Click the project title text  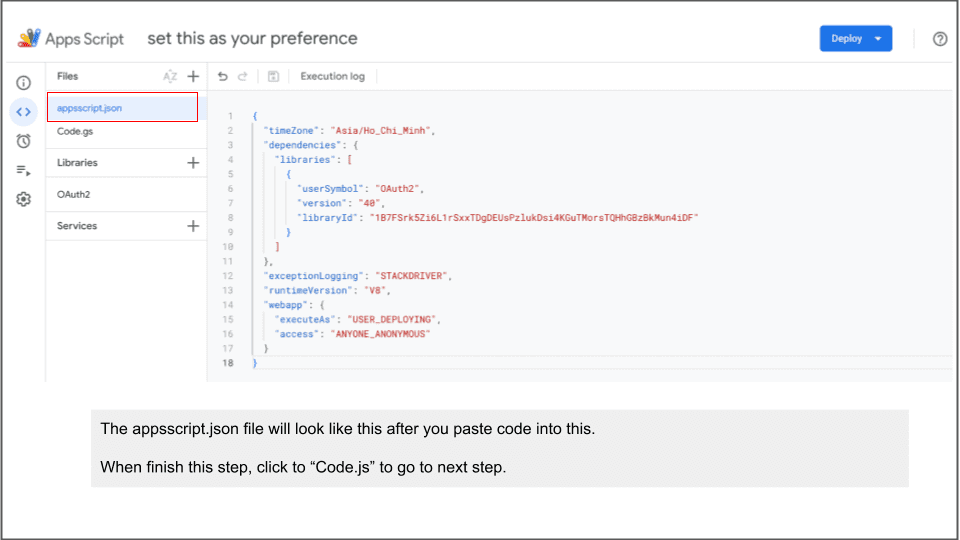(x=252, y=39)
